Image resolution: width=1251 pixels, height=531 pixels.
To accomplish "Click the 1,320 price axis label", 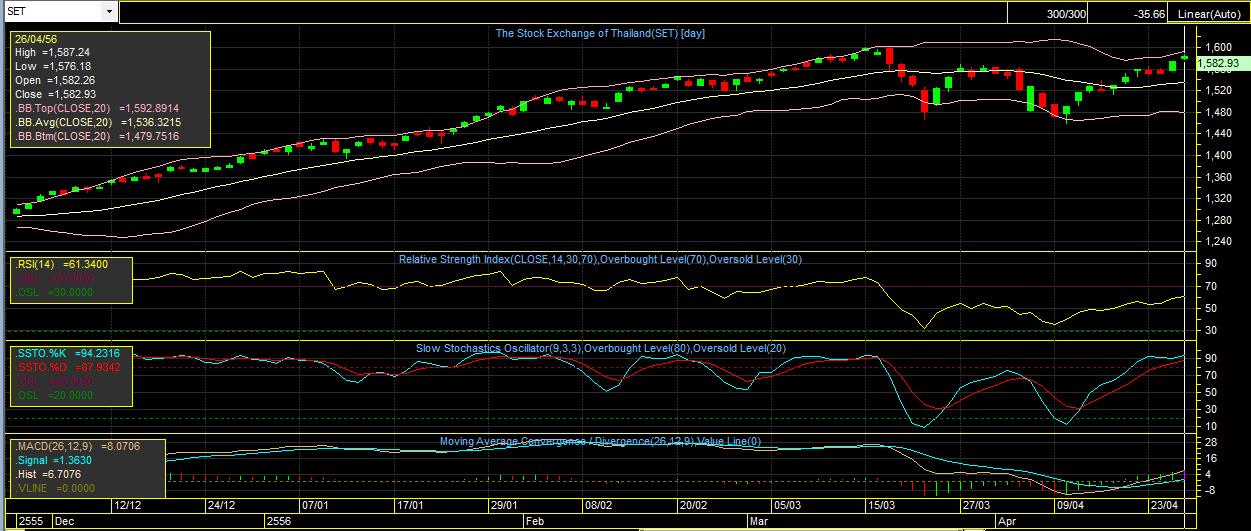I will click(x=1219, y=199).
